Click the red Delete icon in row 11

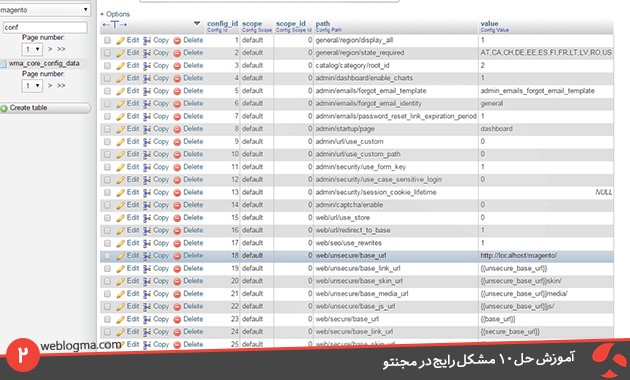pyautogui.click(x=177, y=167)
